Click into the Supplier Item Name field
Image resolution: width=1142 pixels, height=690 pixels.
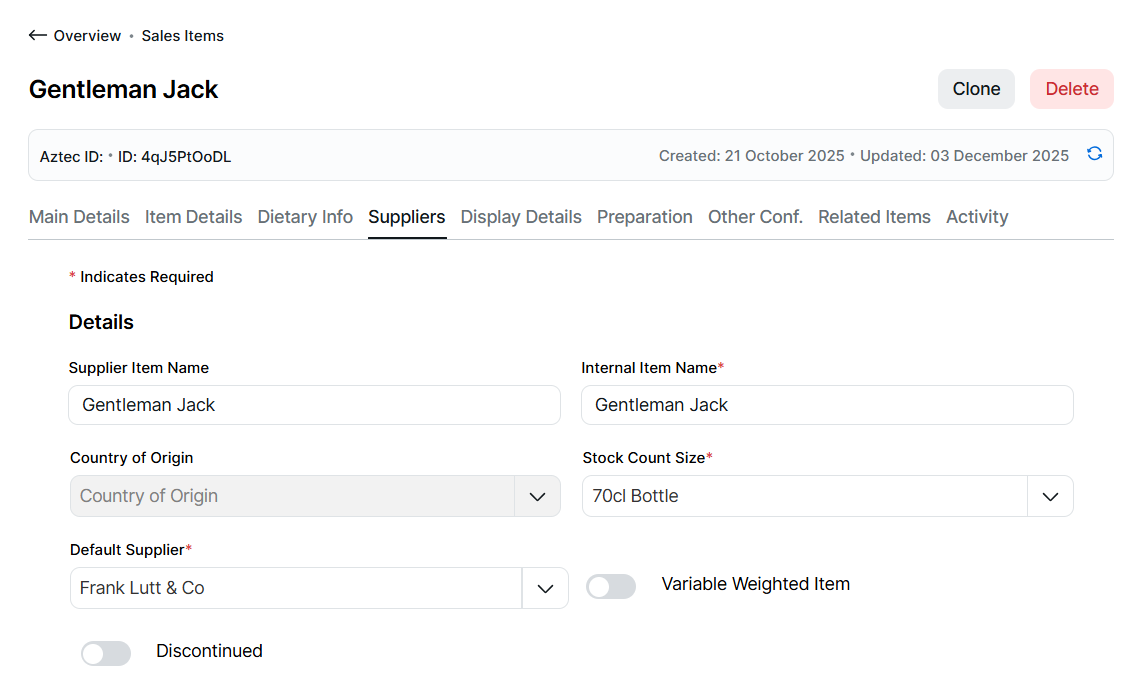[x=314, y=405]
